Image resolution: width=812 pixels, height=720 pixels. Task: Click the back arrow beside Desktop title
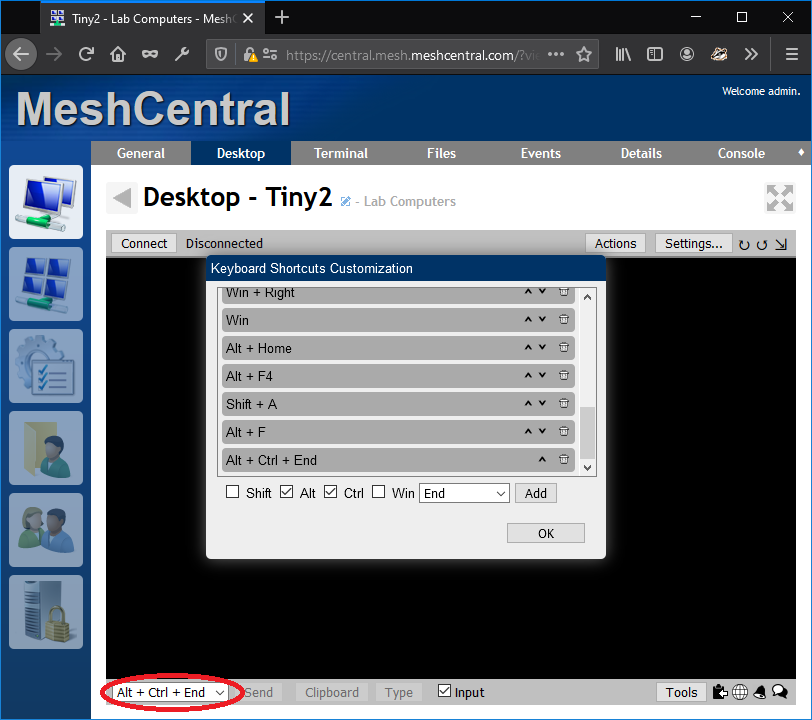pyautogui.click(x=122, y=198)
